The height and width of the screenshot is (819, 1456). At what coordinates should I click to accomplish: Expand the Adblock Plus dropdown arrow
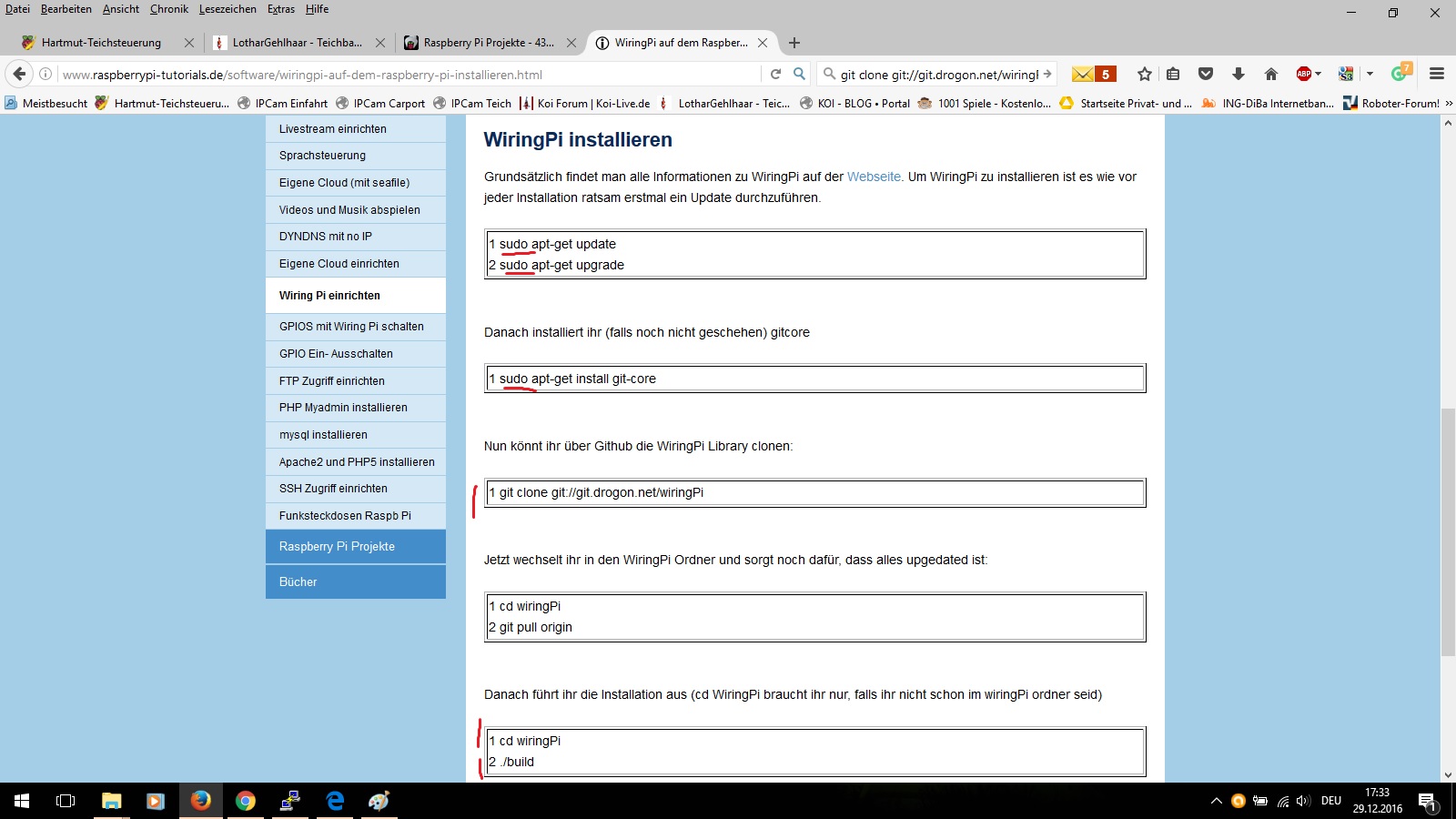pyautogui.click(x=1319, y=74)
